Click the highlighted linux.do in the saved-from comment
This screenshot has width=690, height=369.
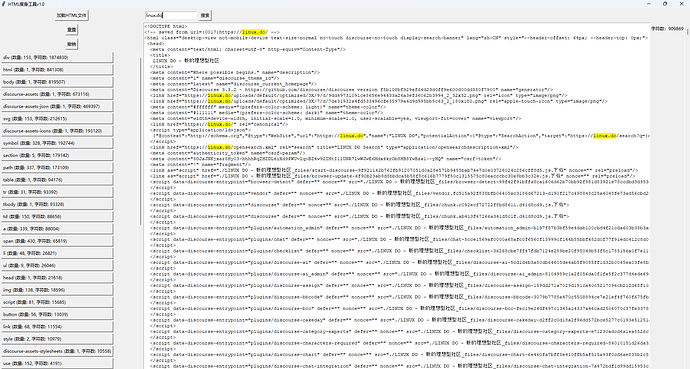point(254,32)
